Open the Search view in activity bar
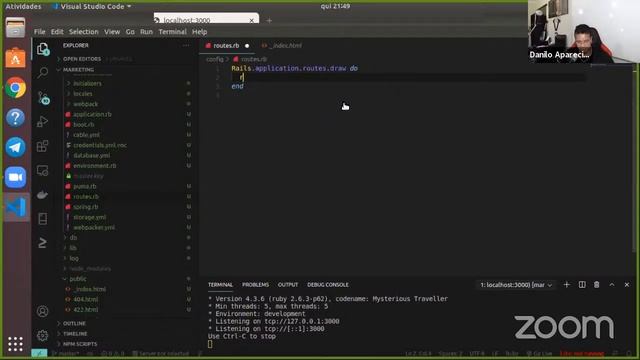Screen dimensions: 640x360 pyautogui.click(x=42, y=73)
